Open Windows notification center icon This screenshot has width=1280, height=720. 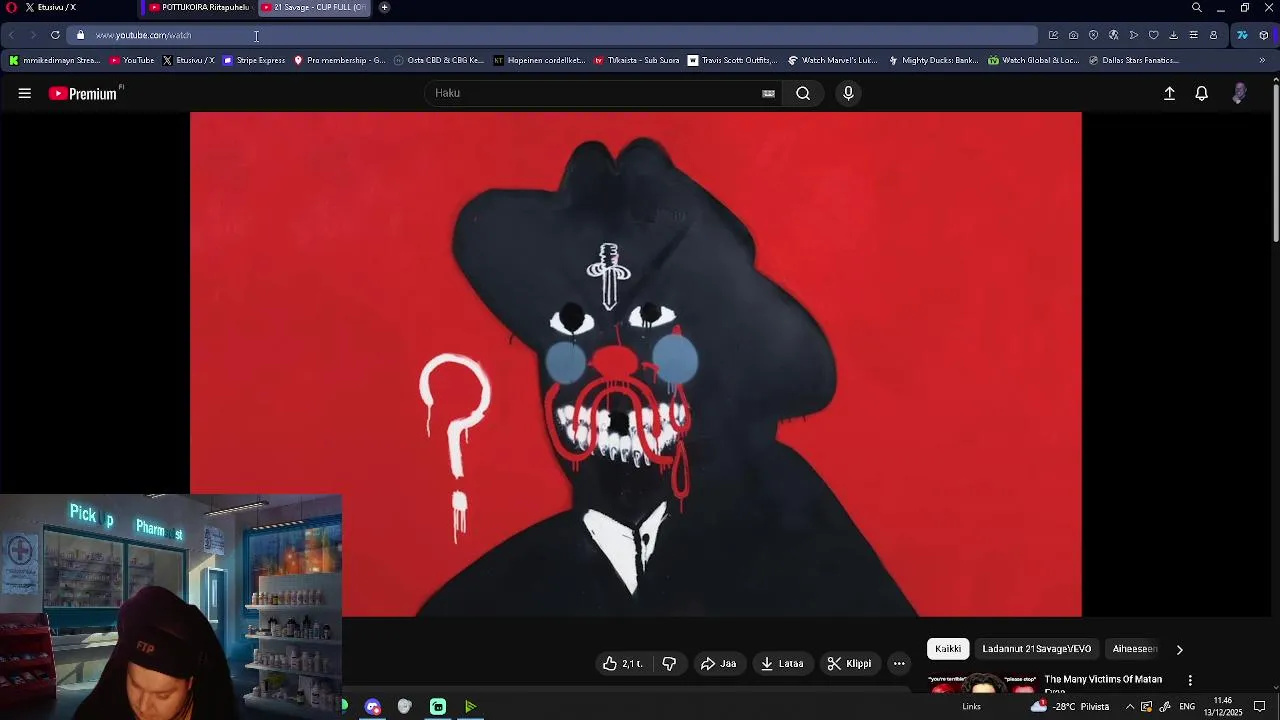click(x=1260, y=707)
